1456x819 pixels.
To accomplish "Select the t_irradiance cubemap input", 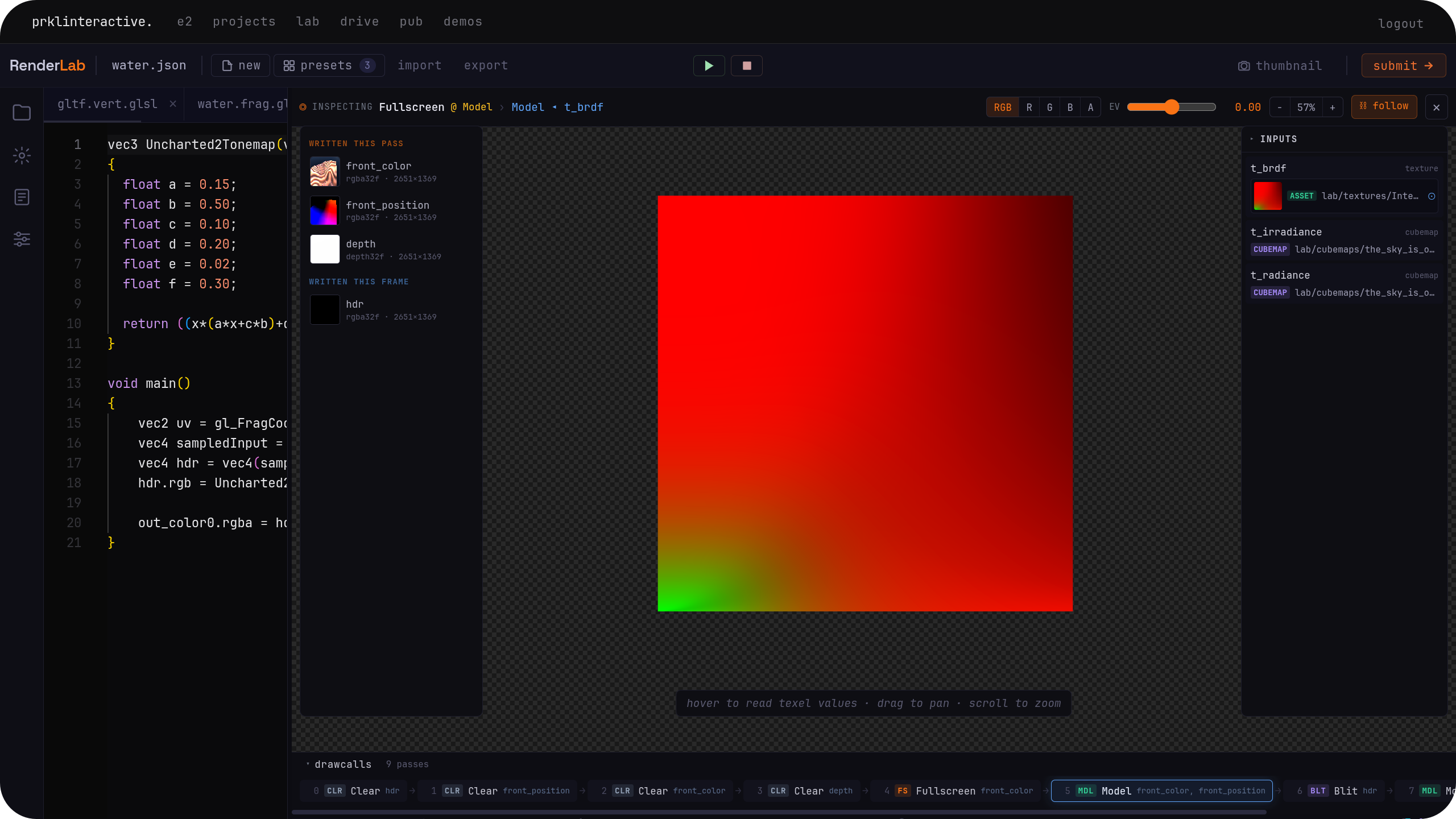I will pos(1344,241).
